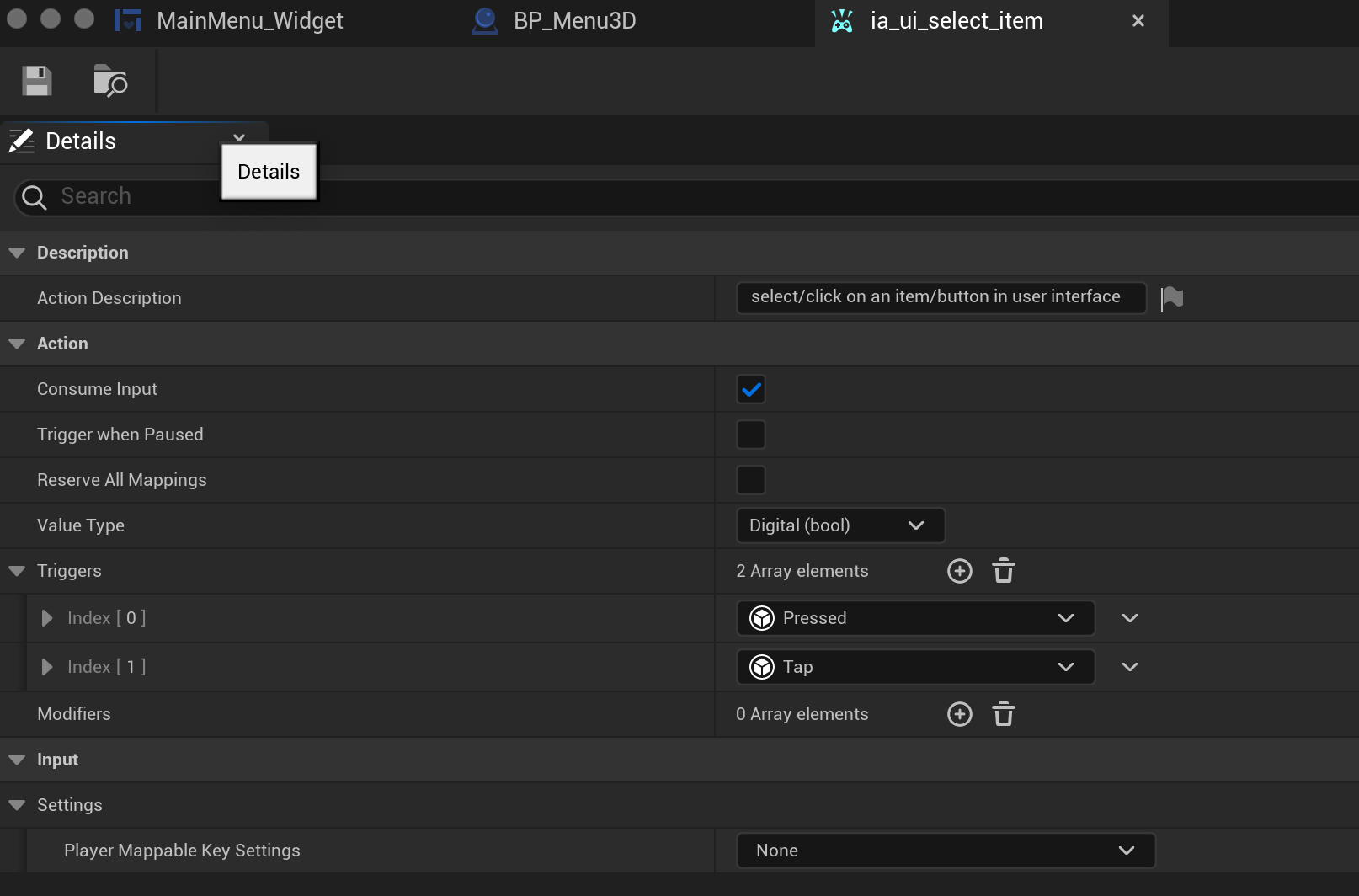
Task: Click the Consume Input label
Action: tap(97, 389)
